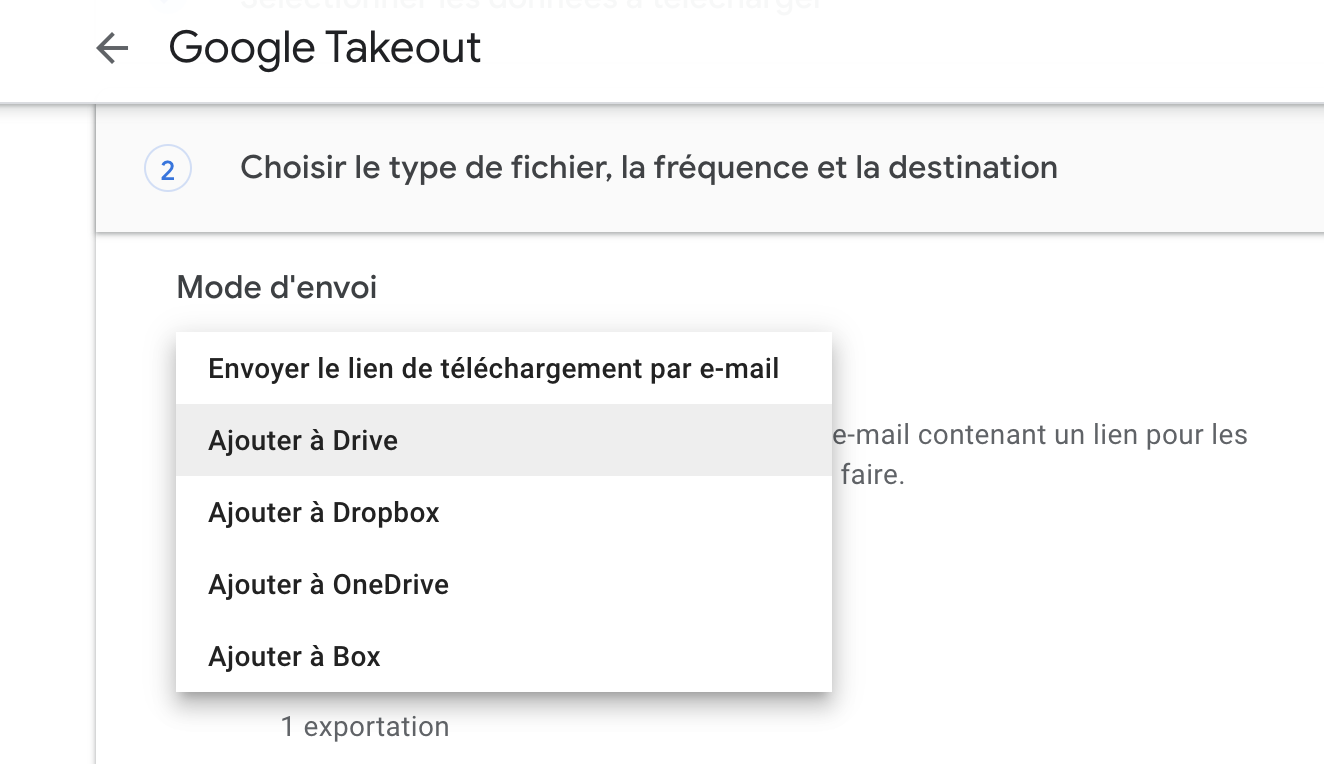Choose 'Envoyer le lien de téléchargement par e-mail'
The image size is (1324, 764).
click(x=493, y=368)
